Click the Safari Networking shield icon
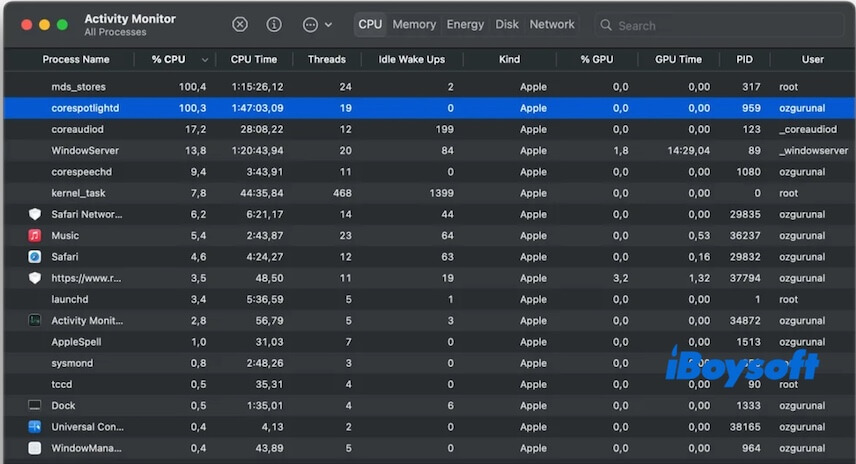 click(35, 215)
